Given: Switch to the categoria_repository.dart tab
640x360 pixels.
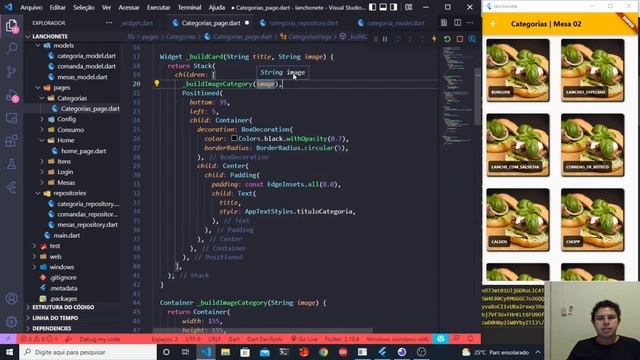Looking at the screenshot, I should (304, 23).
